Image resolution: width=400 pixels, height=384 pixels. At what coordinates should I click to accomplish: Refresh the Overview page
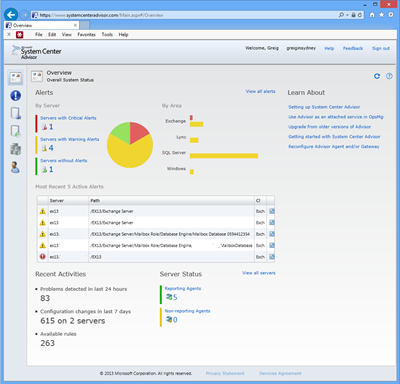377,76
